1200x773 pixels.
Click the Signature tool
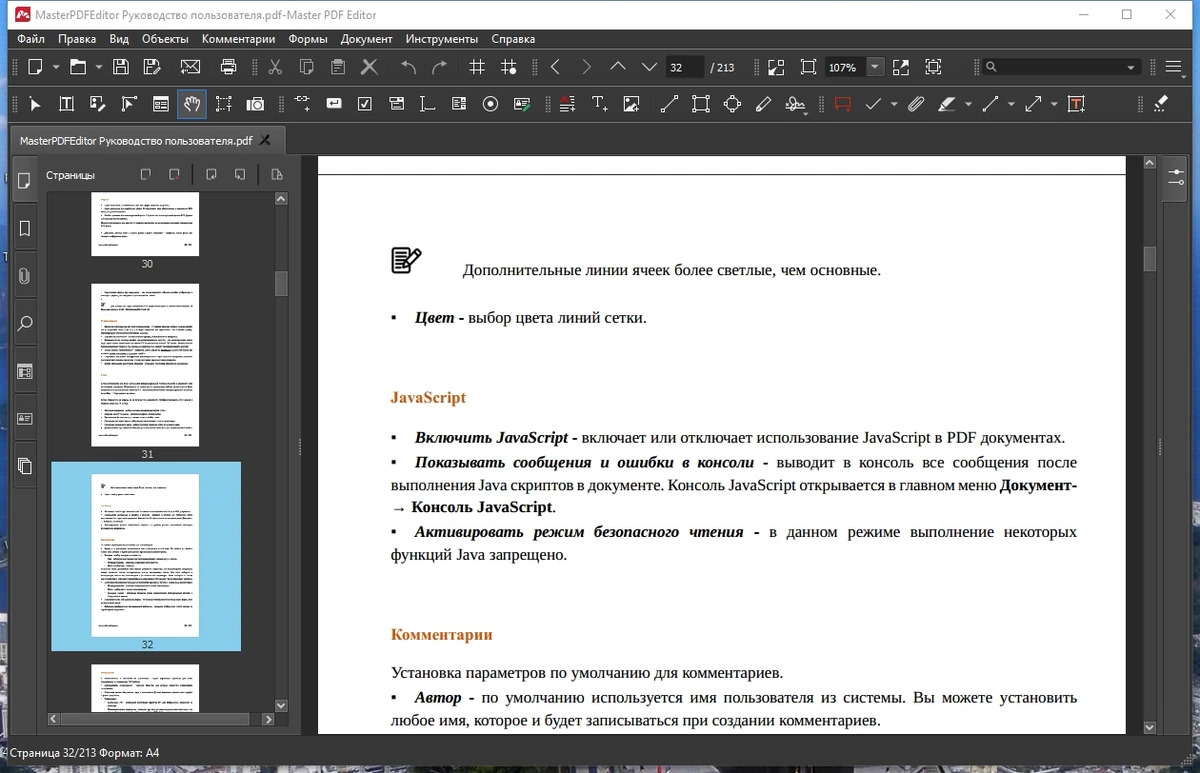pos(796,104)
